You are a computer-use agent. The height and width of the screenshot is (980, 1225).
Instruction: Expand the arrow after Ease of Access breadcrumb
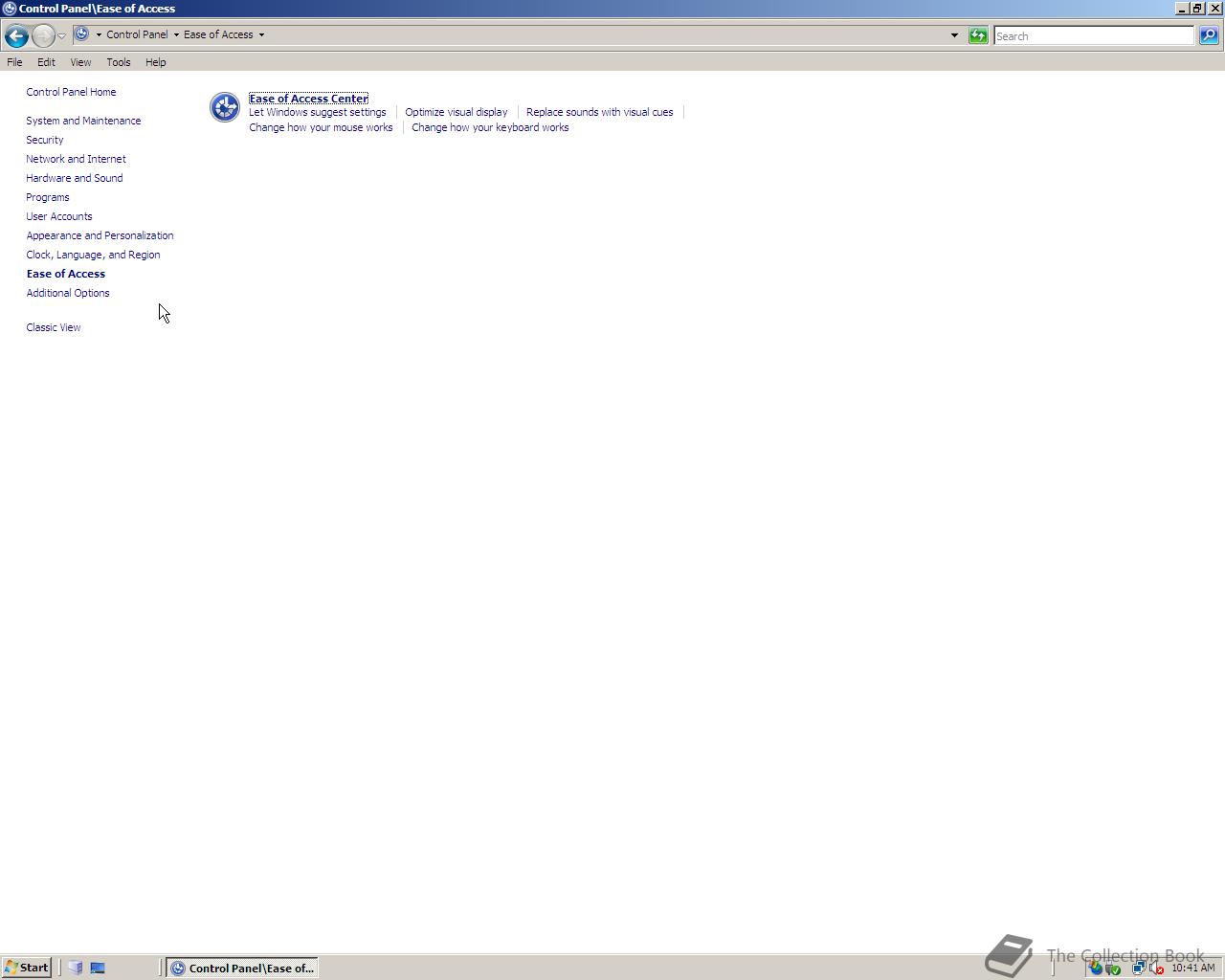click(261, 34)
